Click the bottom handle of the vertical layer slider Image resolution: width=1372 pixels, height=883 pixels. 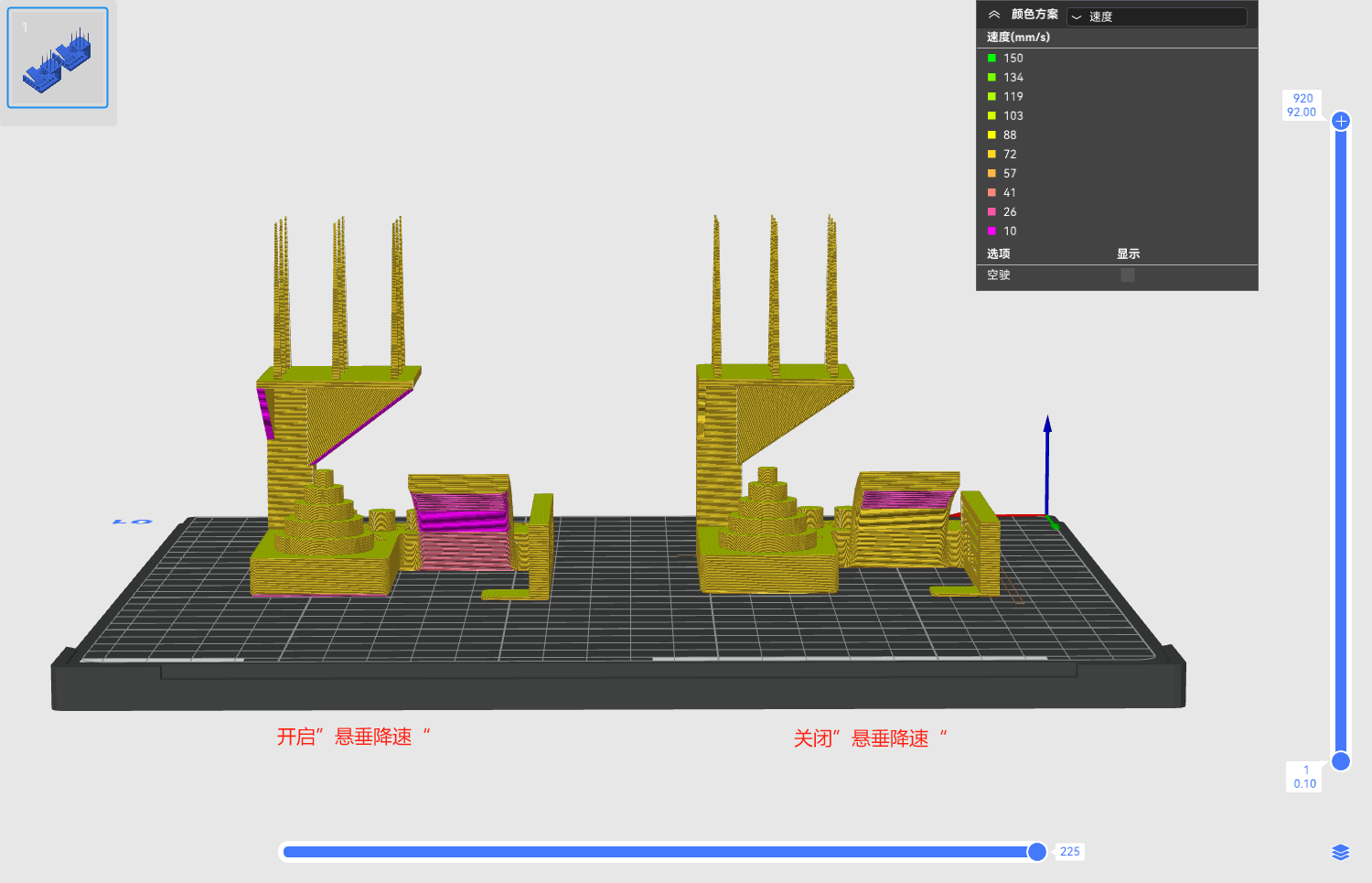tap(1341, 761)
